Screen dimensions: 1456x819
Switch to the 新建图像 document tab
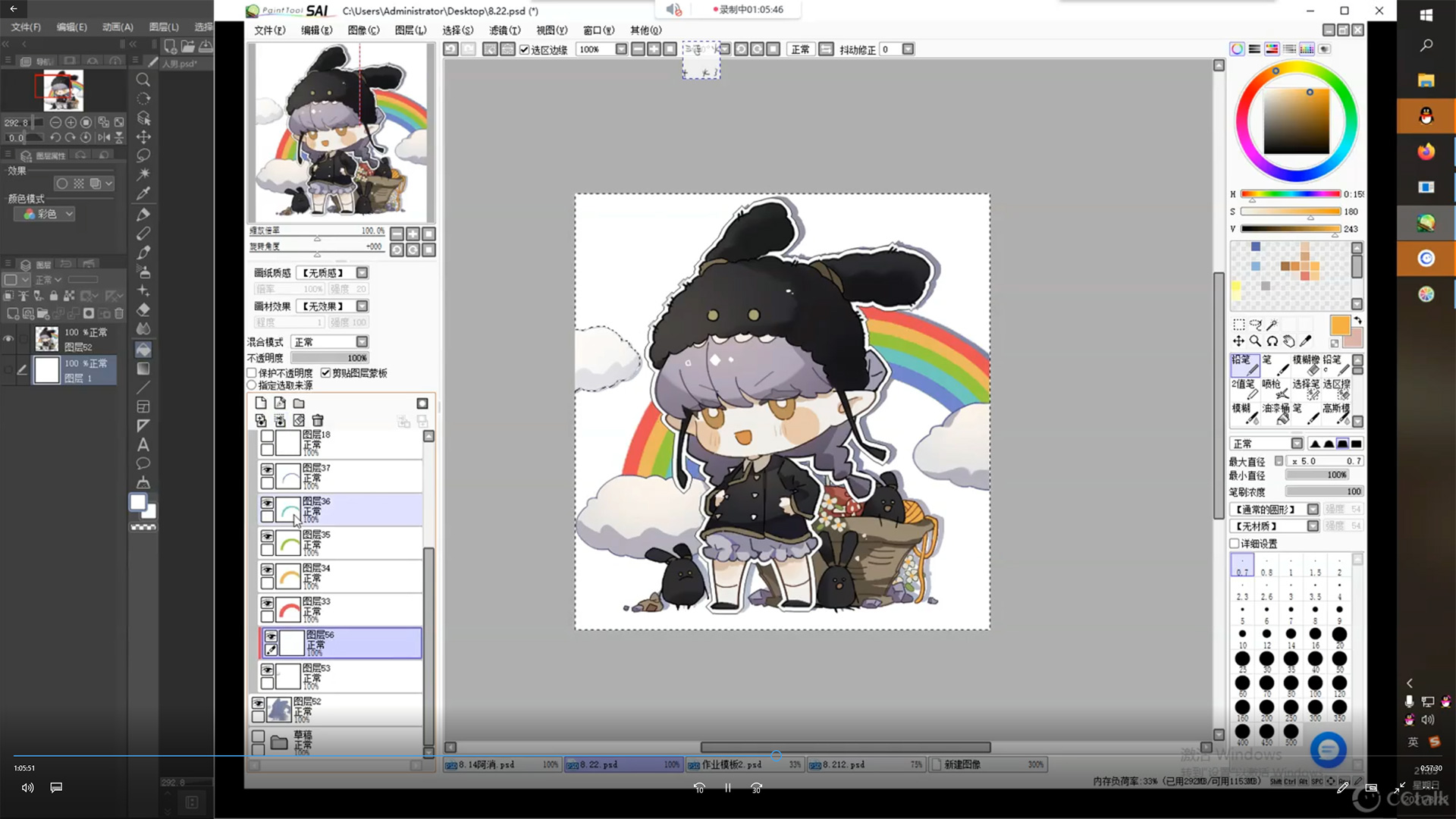tap(987, 764)
